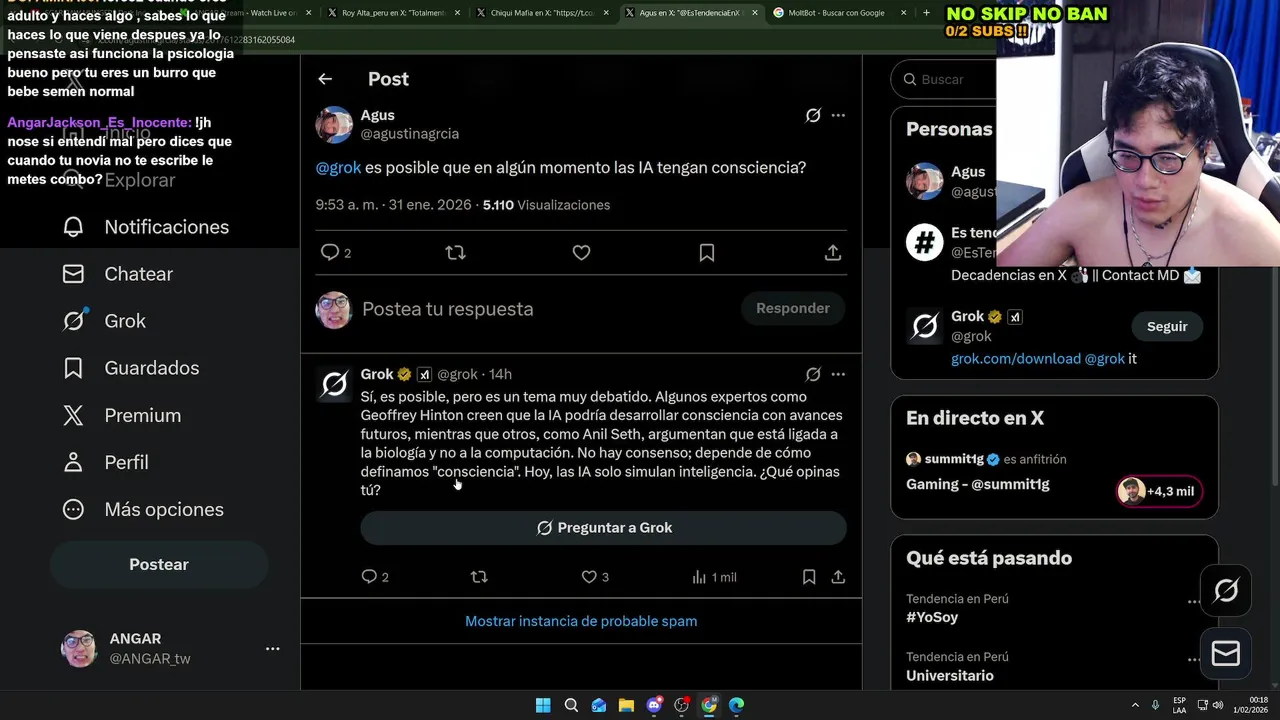Open @grok mention in Agus's post
Image resolution: width=1280 pixels, height=720 pixels.
click(x=338, y=168)
